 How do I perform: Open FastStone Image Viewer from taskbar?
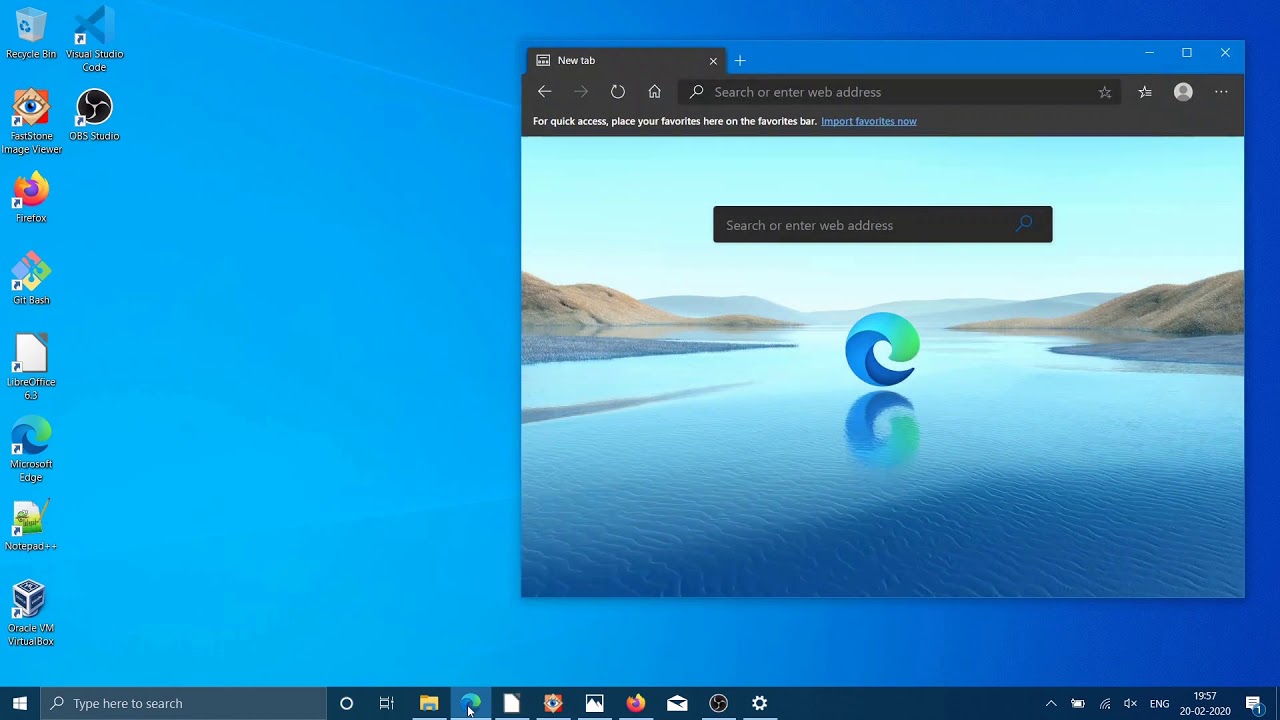click(553, 703)
